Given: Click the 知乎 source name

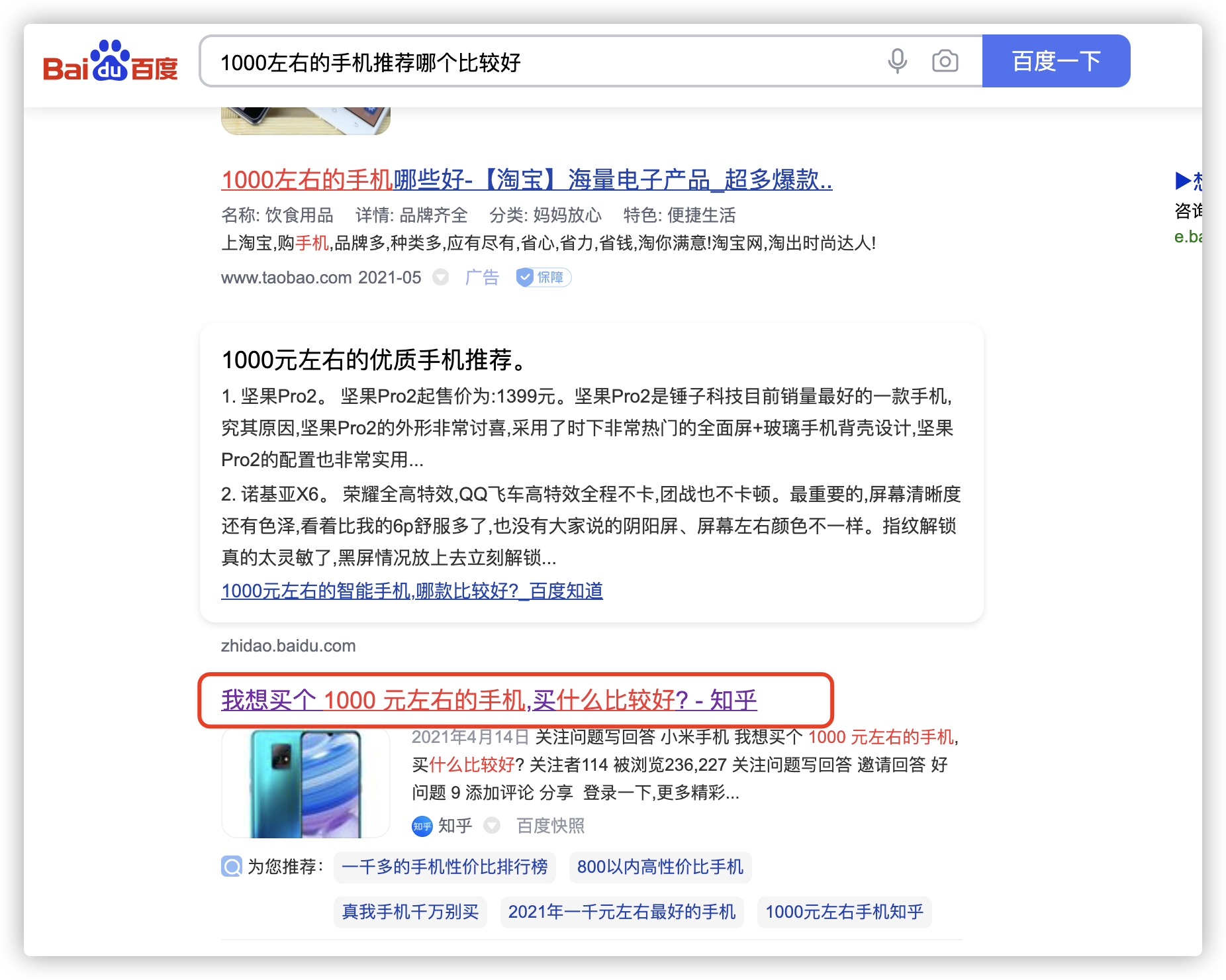Looking at the screenshot, I should pos(455,826).
